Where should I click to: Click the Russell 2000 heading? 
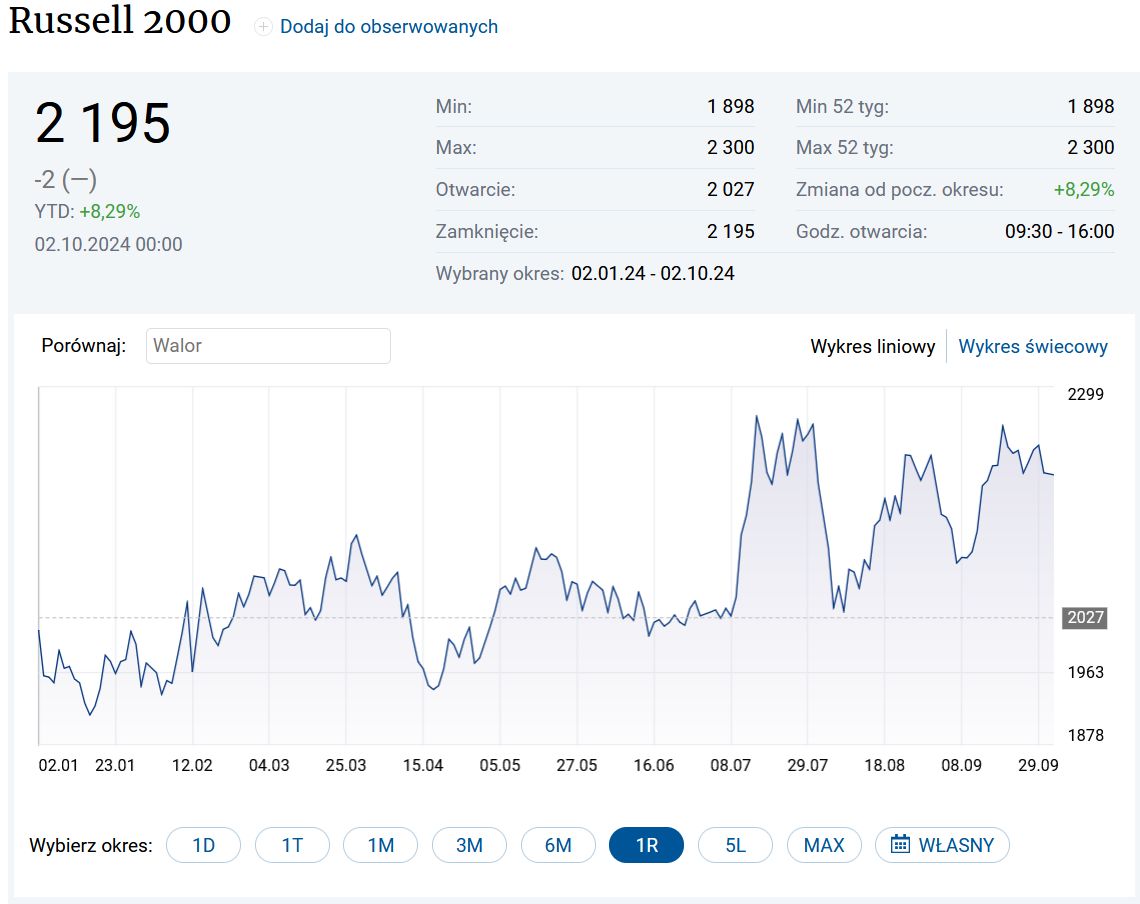tap(120, 21)
